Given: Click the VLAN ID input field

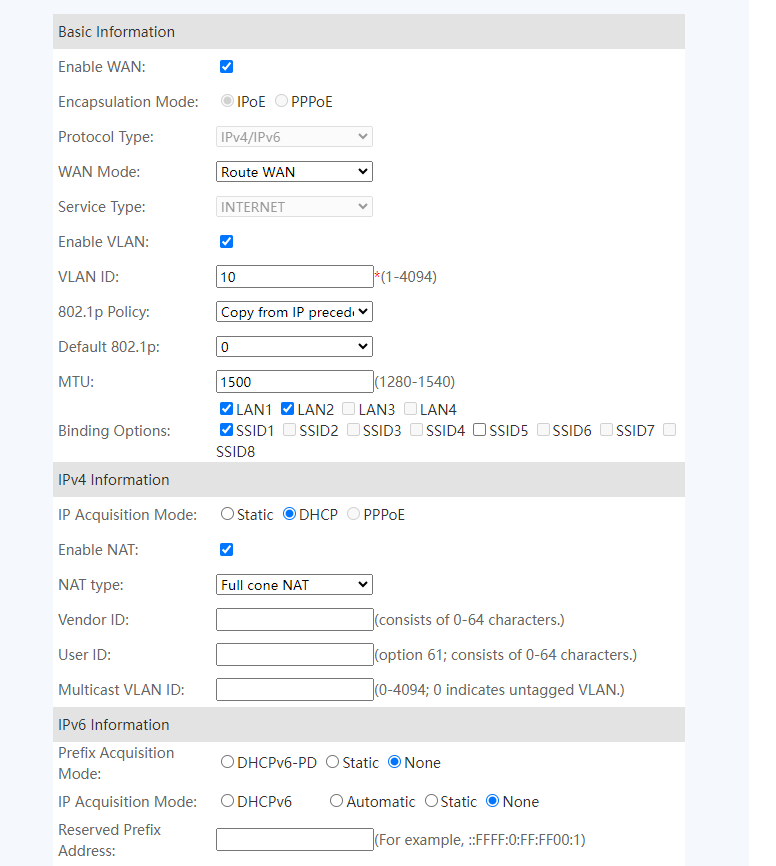Looking at the screenshot, I should click(294, 277).
